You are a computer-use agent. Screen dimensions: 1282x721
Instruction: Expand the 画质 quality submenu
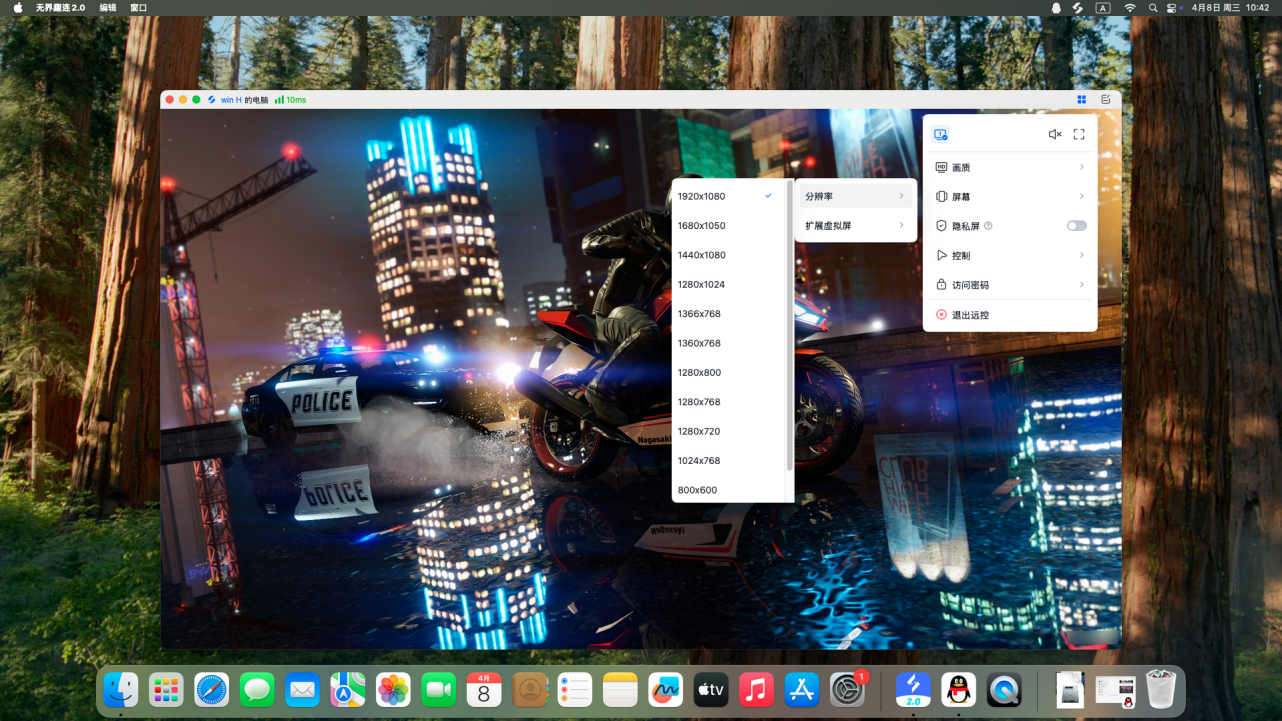click(x=1010, y=167)
